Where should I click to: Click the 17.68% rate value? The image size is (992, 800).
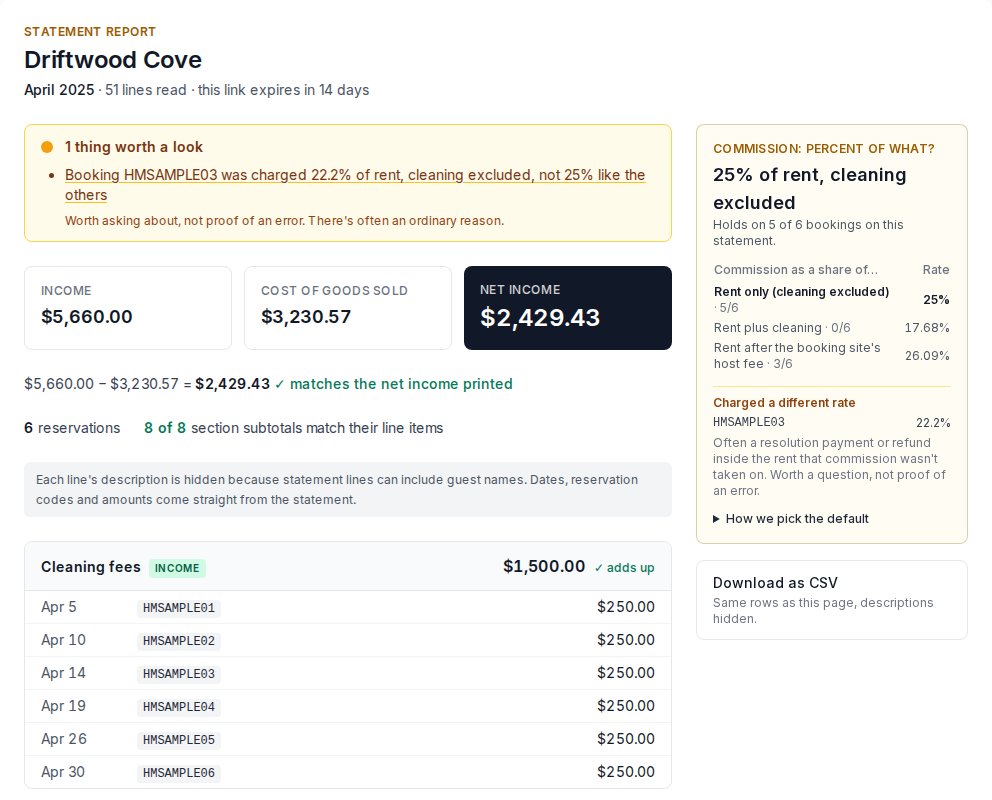tap(927, 328)
